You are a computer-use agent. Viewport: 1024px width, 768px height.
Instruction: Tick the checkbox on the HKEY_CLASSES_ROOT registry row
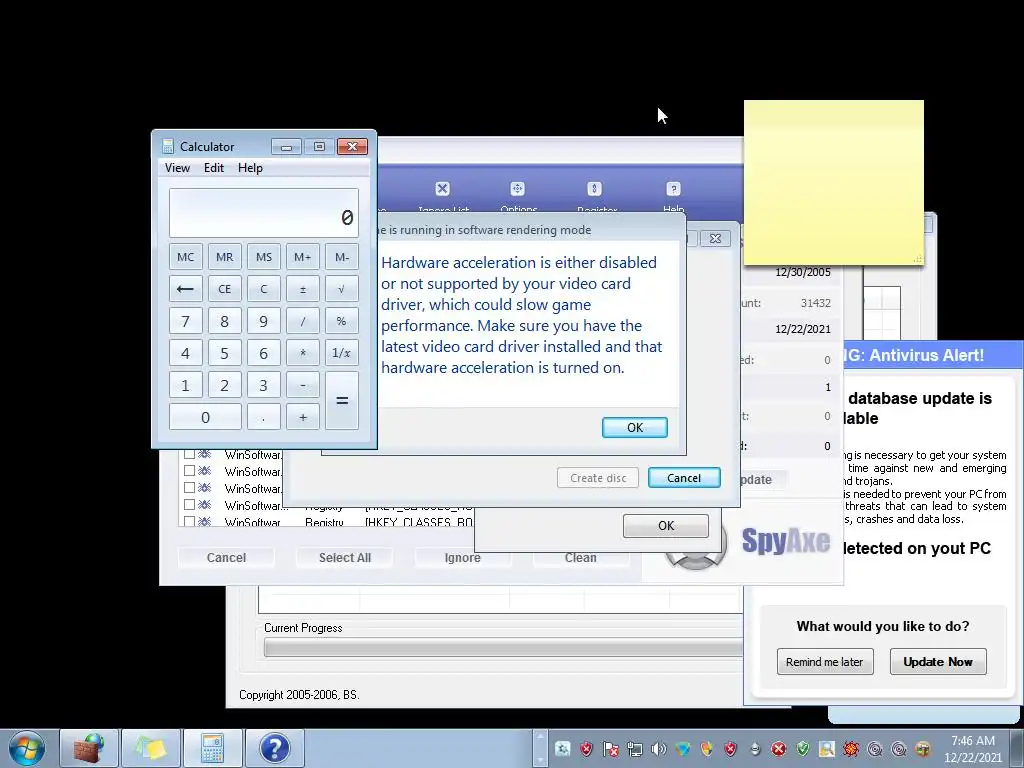click(189, 522)
